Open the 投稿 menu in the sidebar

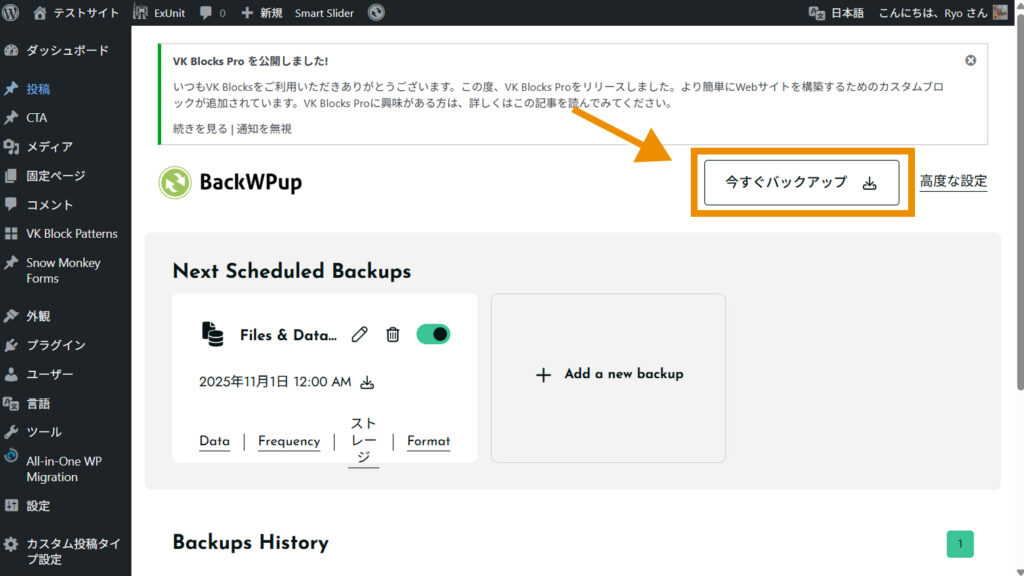point(38,88)
